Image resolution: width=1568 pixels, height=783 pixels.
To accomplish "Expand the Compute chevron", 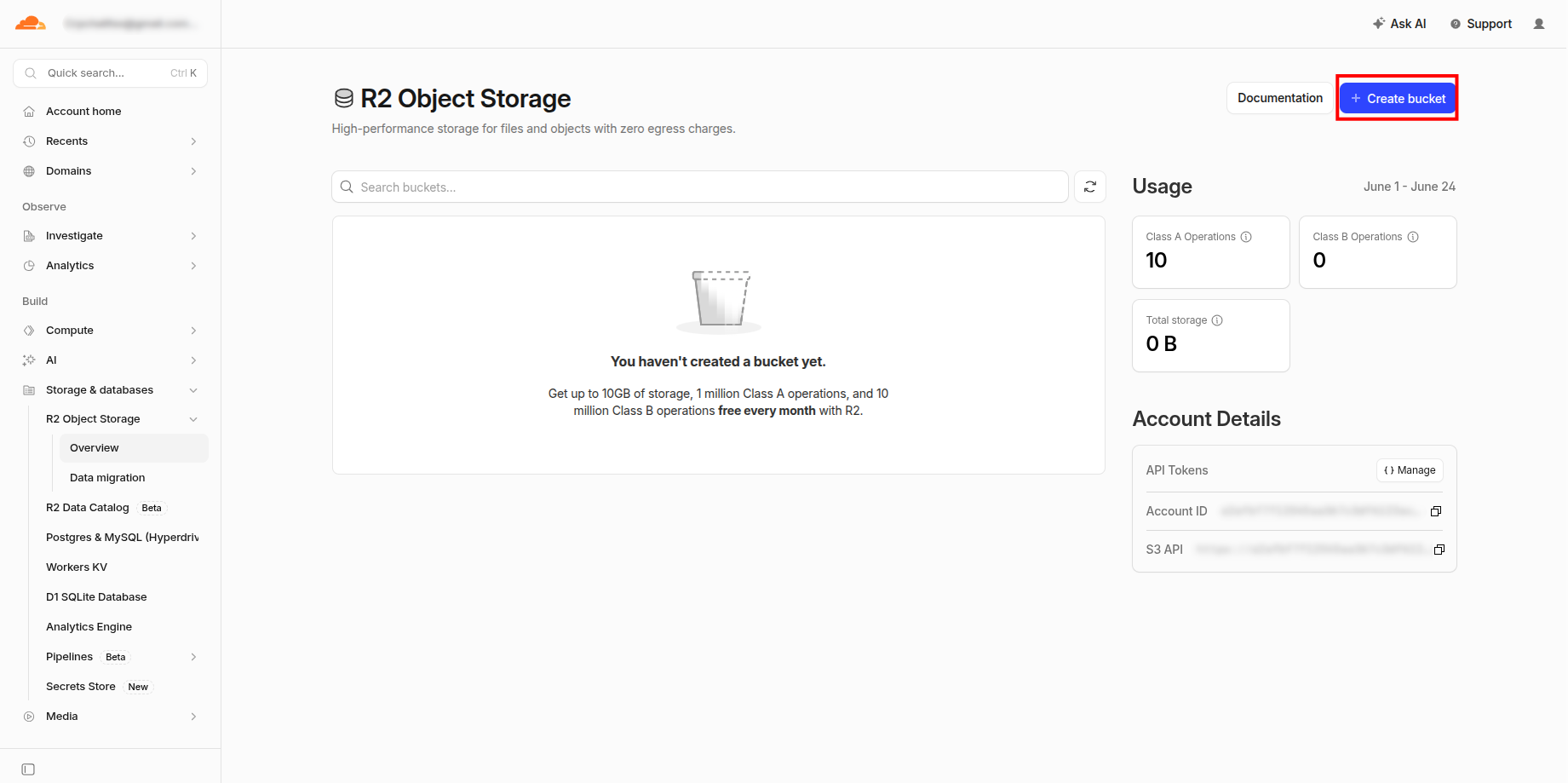I will tap(193, 331).
